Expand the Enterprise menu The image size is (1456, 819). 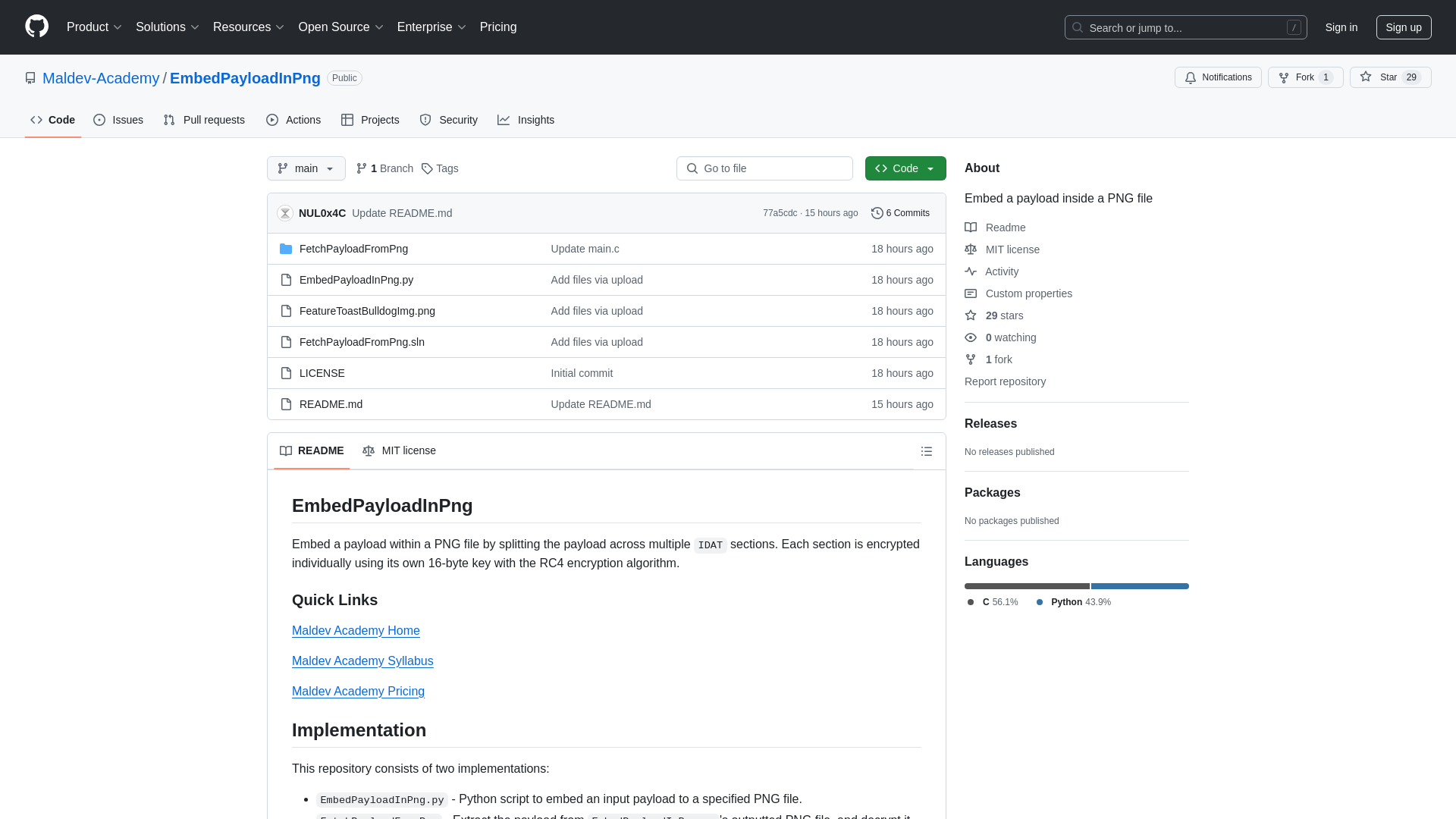431,27
